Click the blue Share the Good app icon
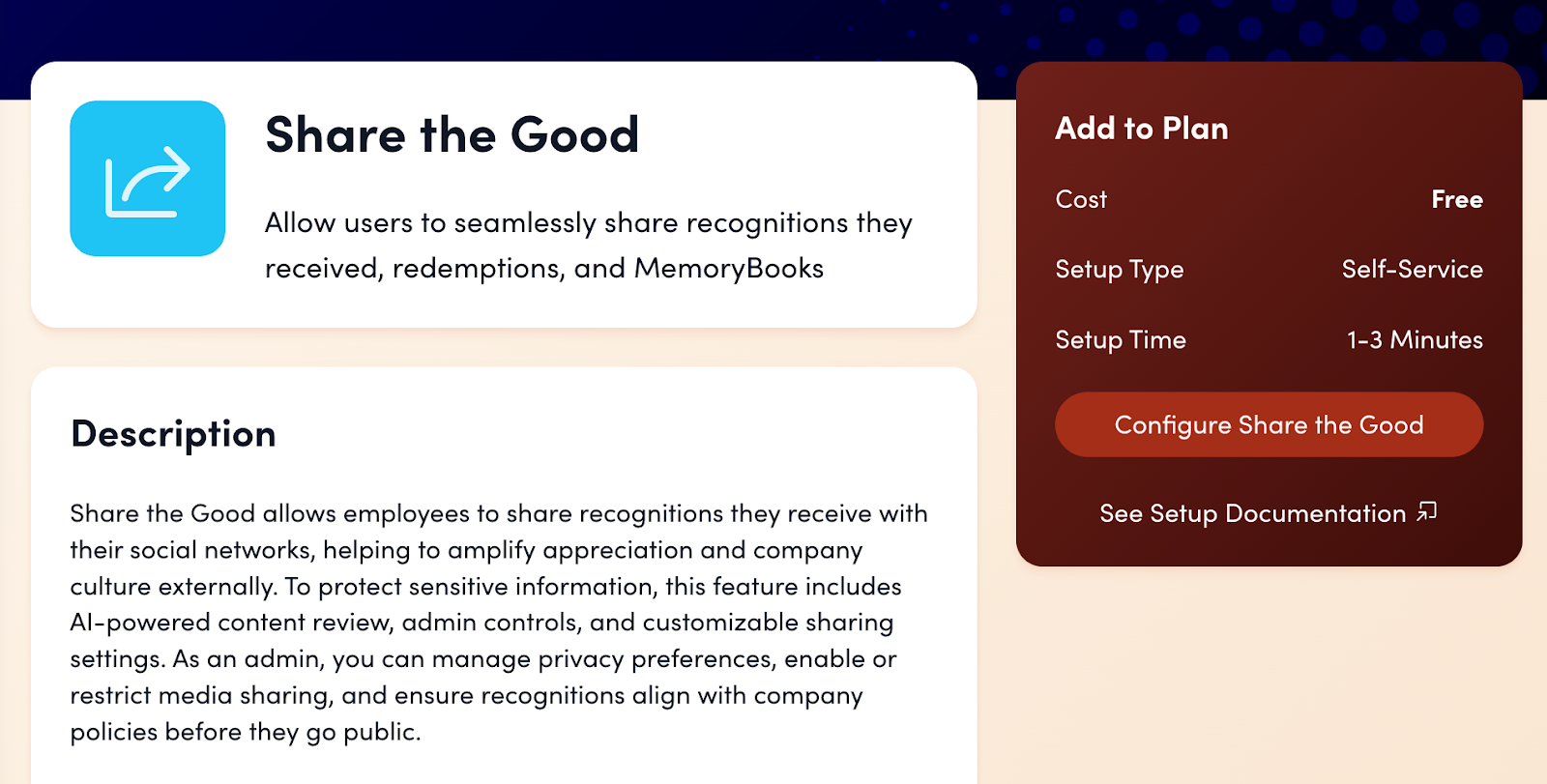Image resolution: width=1547 pixels, height=784 pixels. pyautogui.click(x=147, y=179)
